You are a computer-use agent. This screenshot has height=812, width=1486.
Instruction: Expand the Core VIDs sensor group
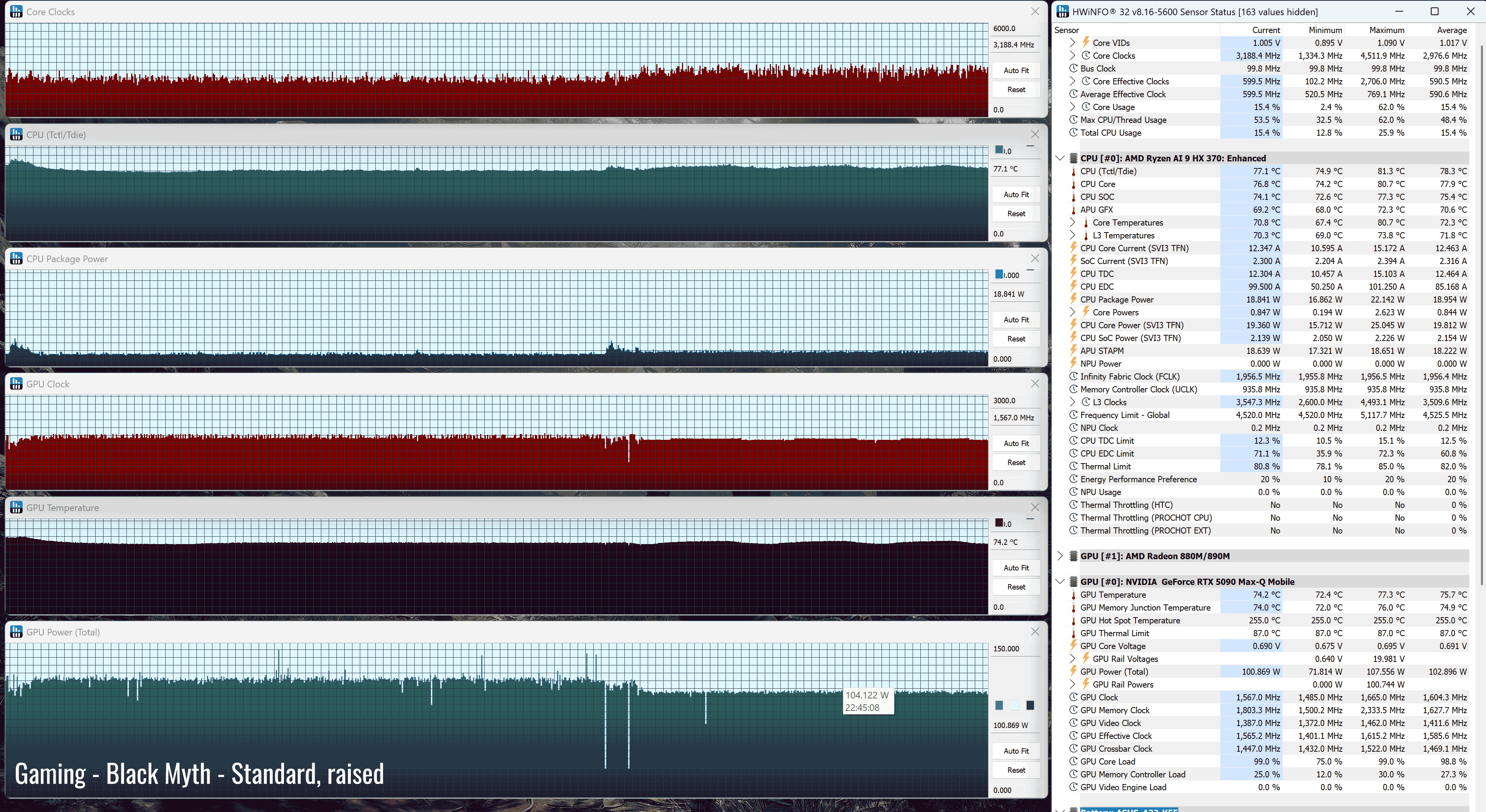1072,43
